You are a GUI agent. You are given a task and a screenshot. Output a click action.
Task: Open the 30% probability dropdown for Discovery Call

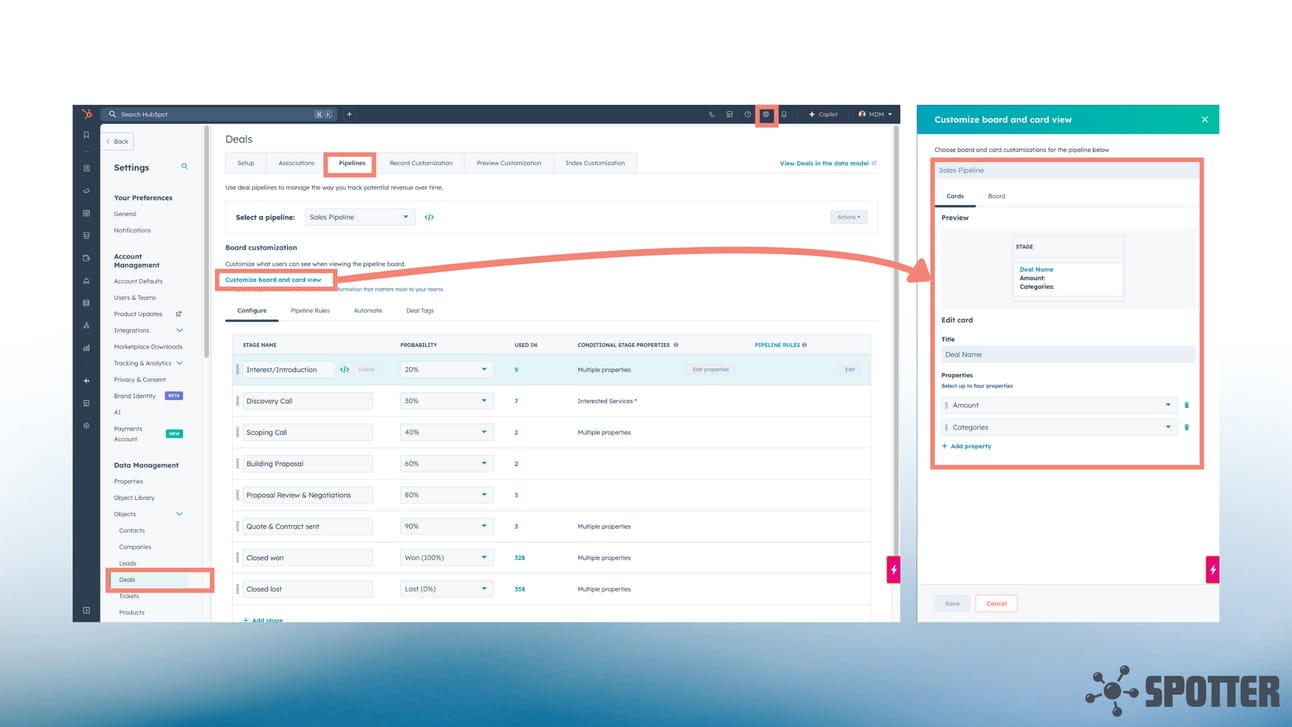coord(446,401)
